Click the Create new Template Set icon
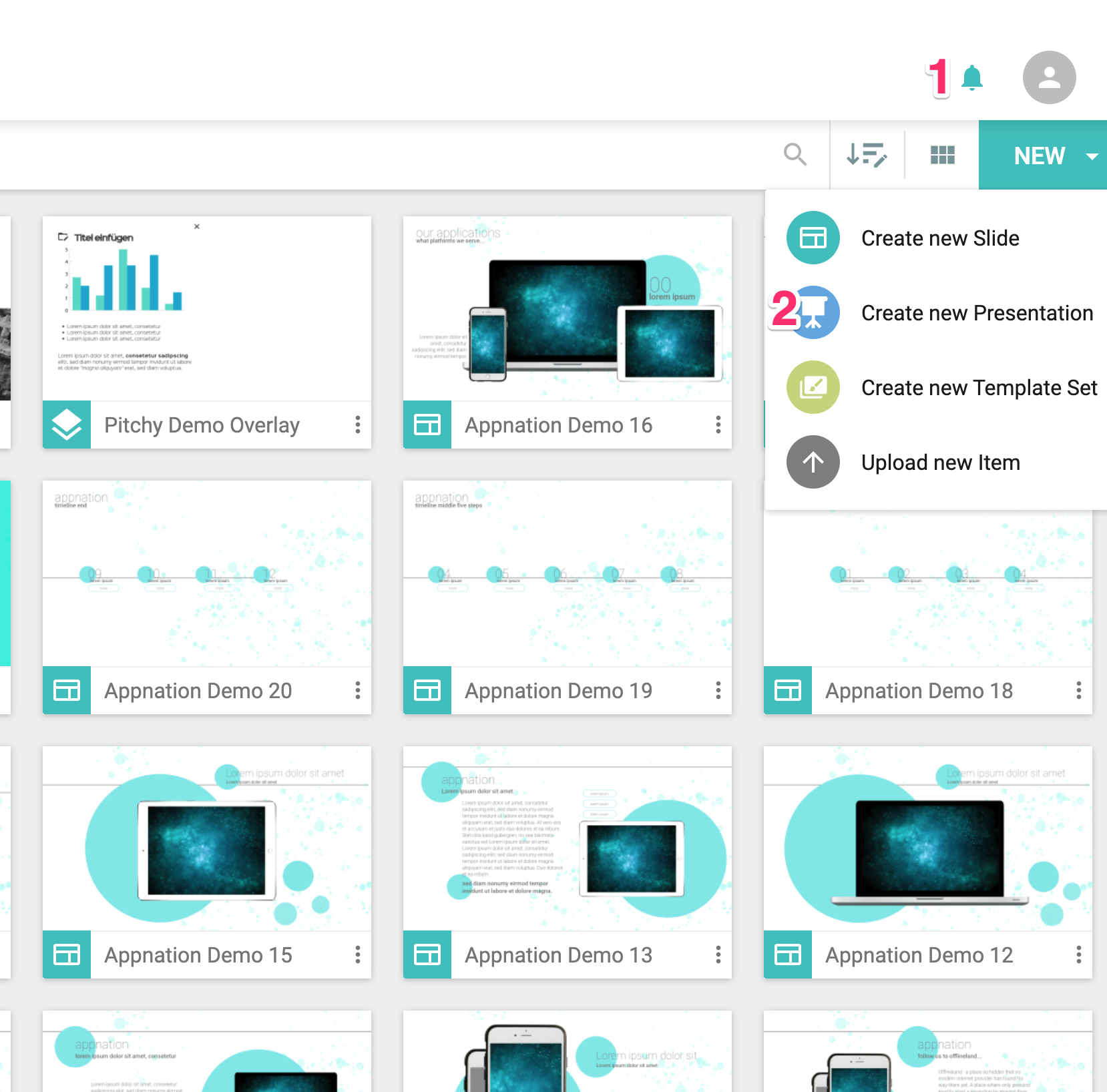The height and width of the screenshot is (1092, 1107). point(813,387)
